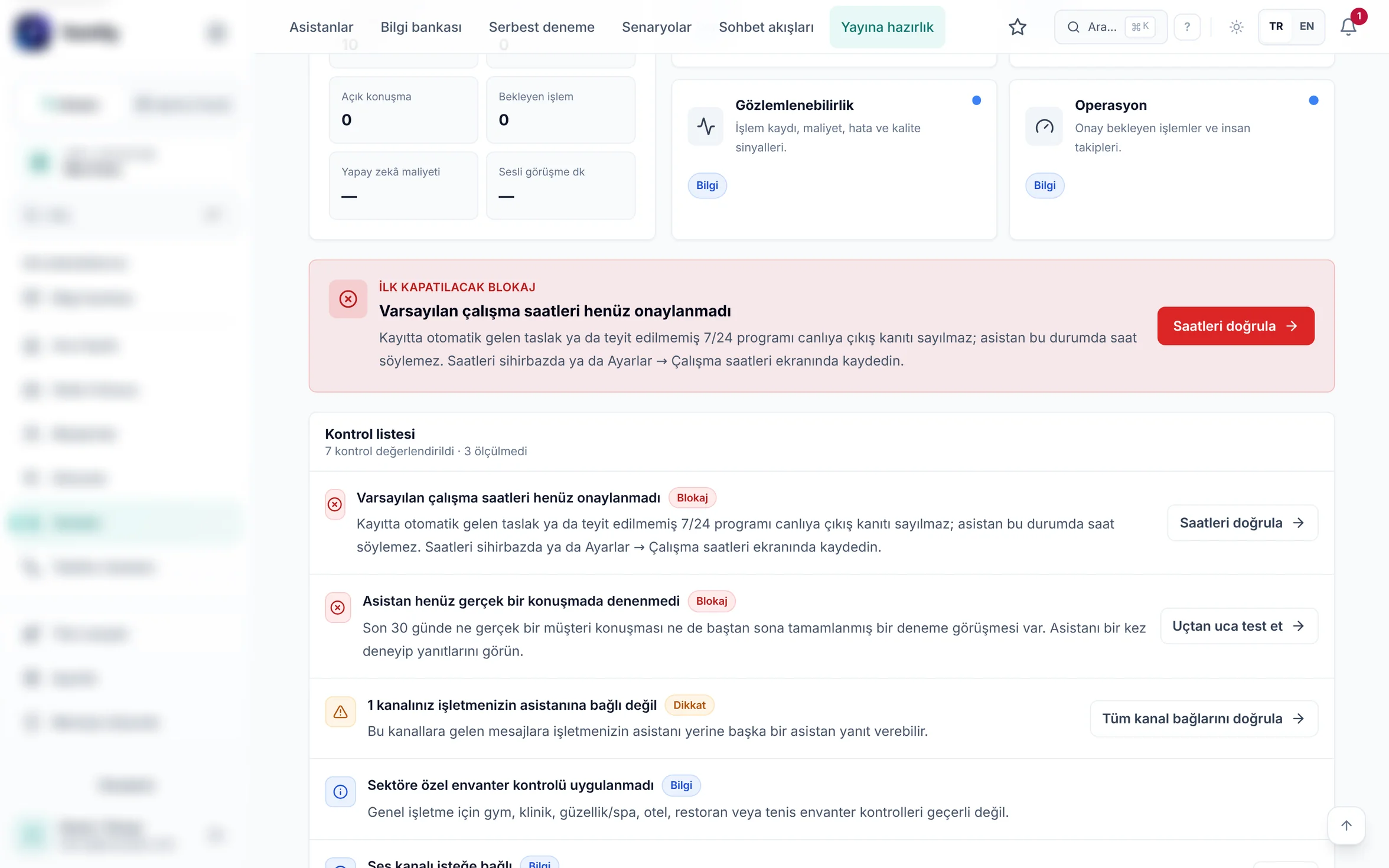Click the Bilgi badge under Gözlemlenebilirlik
1389x868 pixels.
[707, 185]
